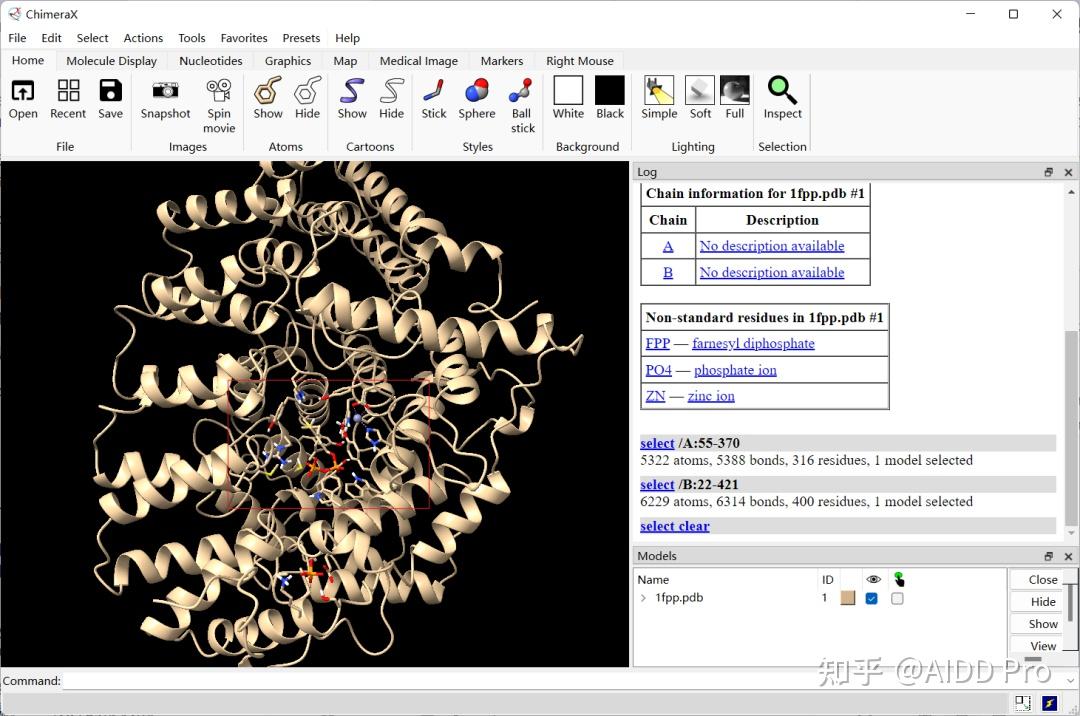1080x716 pixels.
Task: Switch to Medical Image tab
Action: click(x=419, y=61)
